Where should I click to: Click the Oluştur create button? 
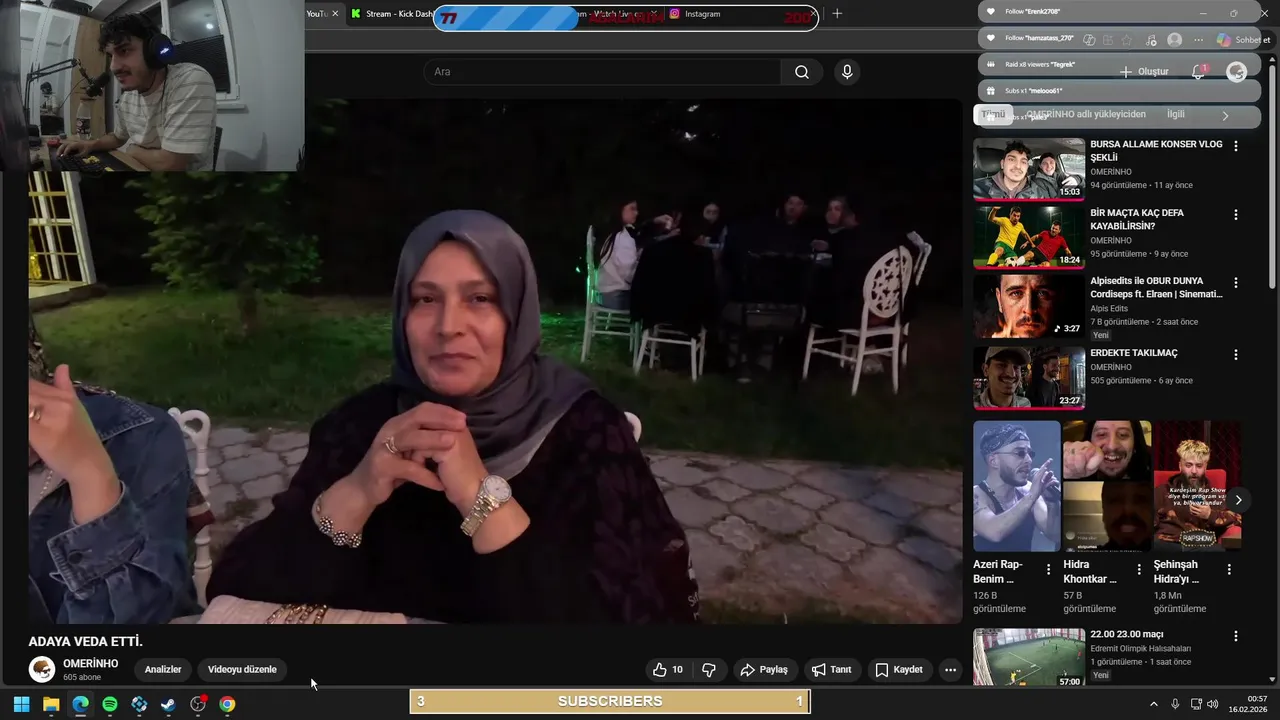1145,72
